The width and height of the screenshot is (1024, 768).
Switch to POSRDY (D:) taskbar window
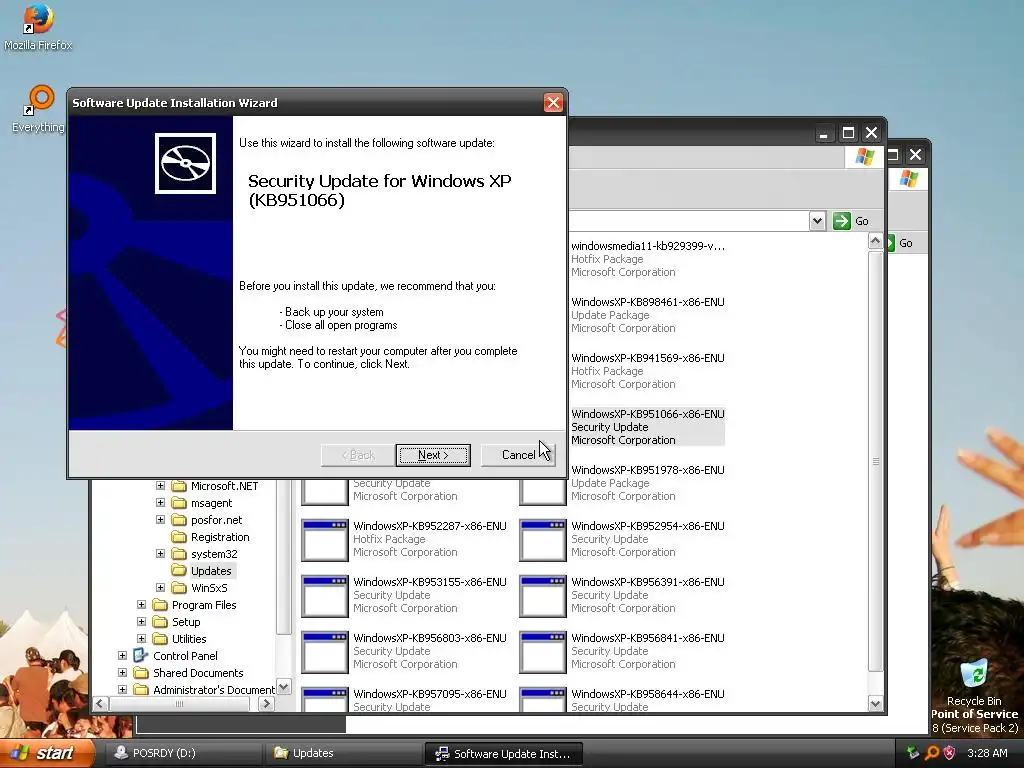click(x=183, y=753)
